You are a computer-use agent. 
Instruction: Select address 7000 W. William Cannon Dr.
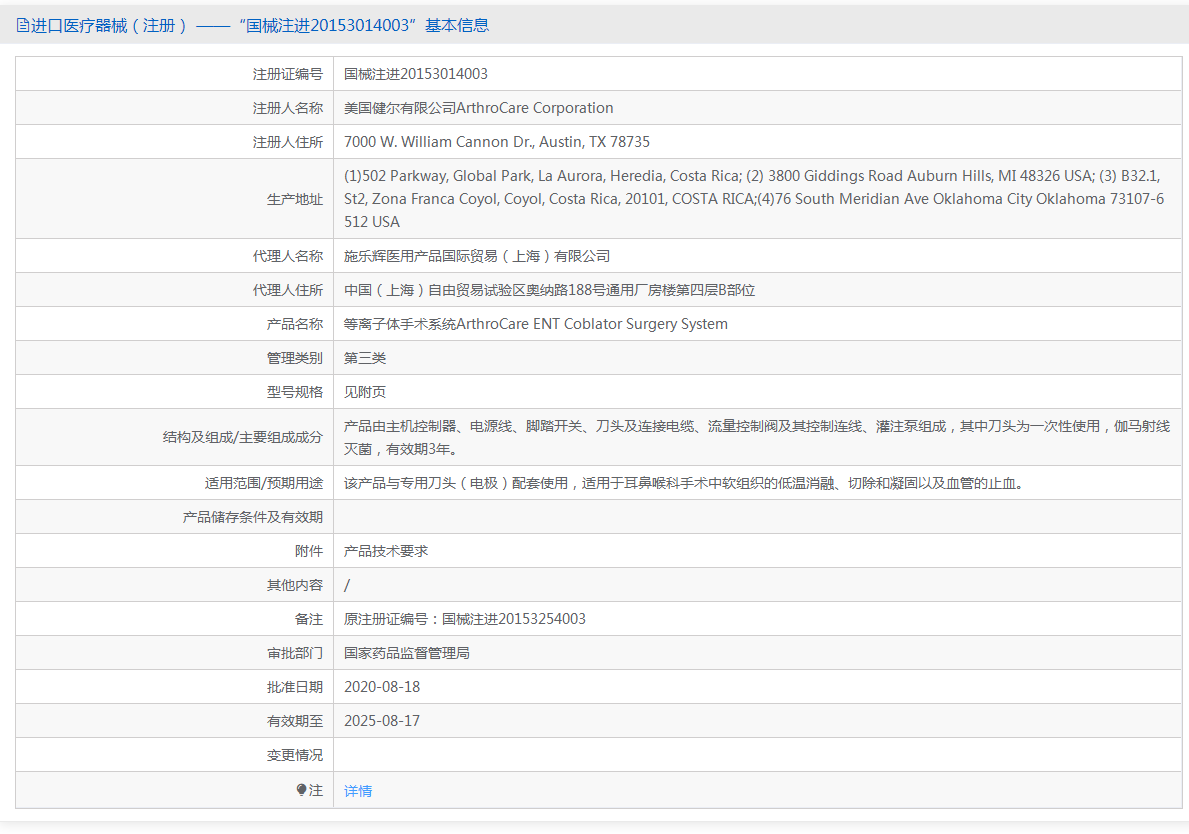tap(497, 142)
